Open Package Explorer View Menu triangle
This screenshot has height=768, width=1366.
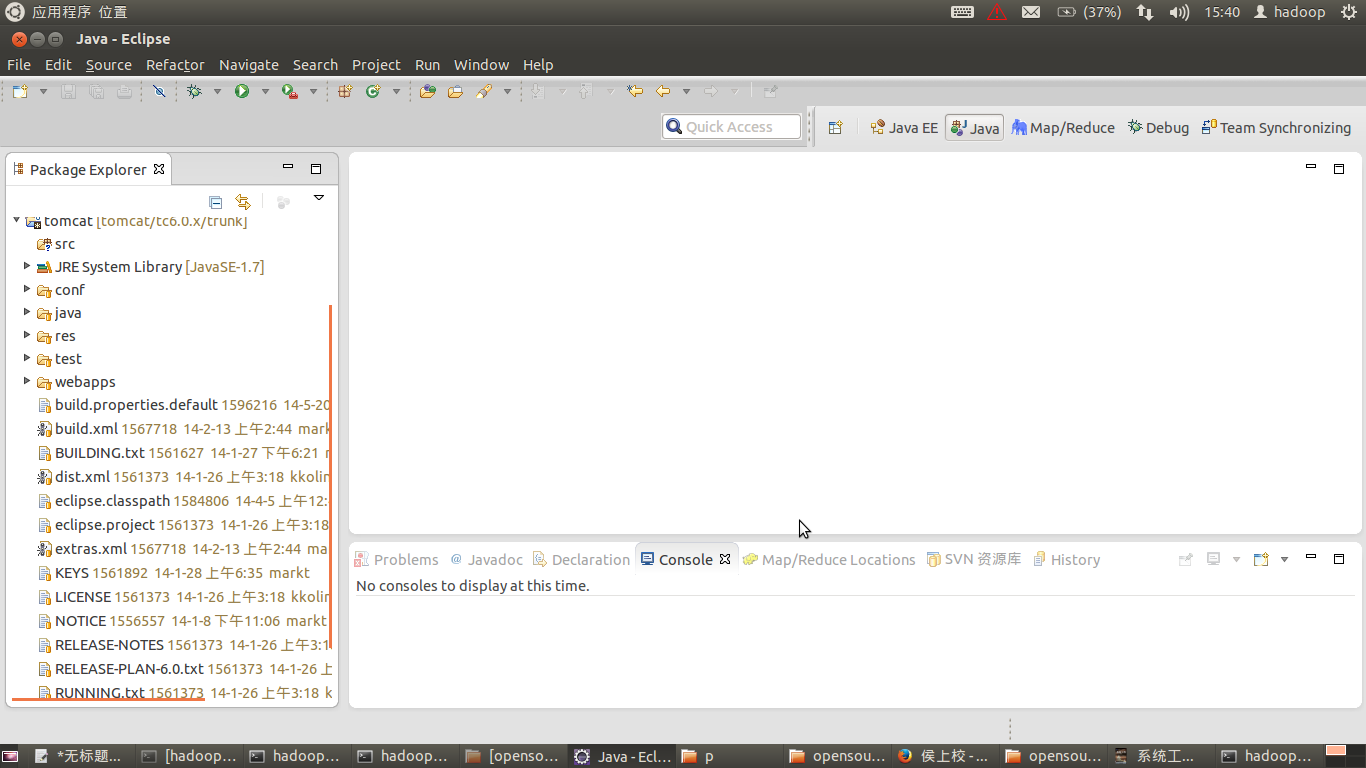click(x=319, y=198)
